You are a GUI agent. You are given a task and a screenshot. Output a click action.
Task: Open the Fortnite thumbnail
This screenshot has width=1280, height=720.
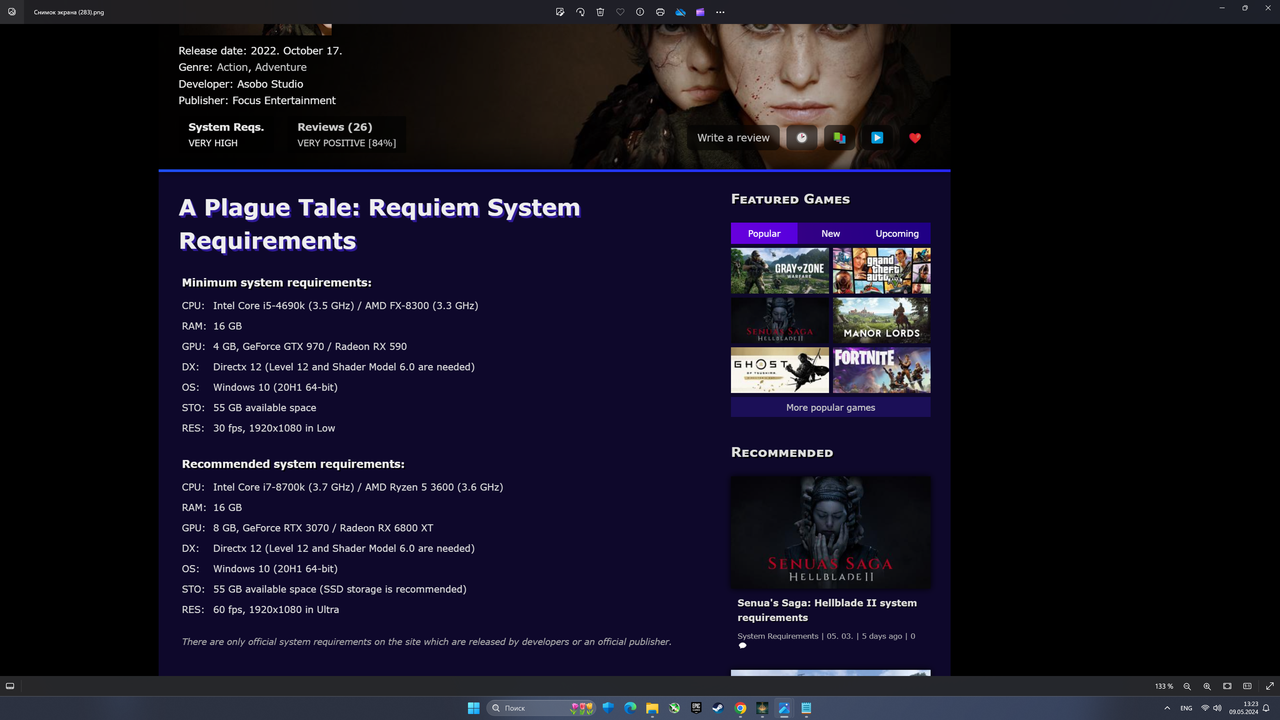(x=882, y=370)
